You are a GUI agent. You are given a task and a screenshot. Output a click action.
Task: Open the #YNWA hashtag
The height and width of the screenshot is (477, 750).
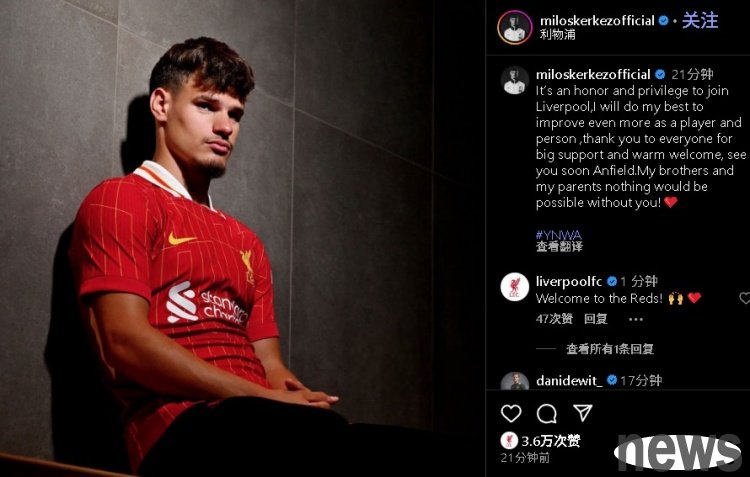pyautogui.click(x=558, y=234)
